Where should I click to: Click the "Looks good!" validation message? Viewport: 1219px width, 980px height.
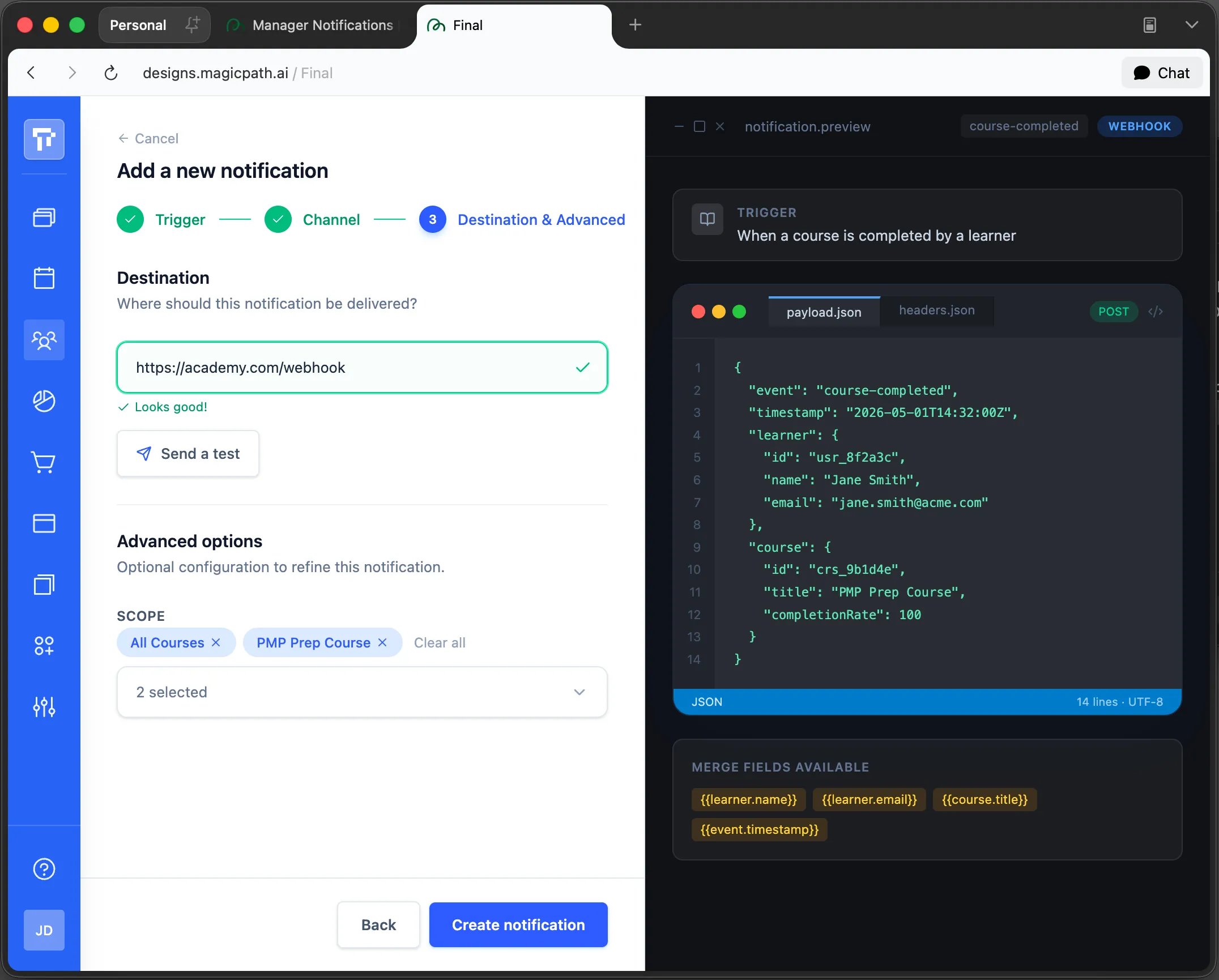pyautogui.click(x=163, y=407)
